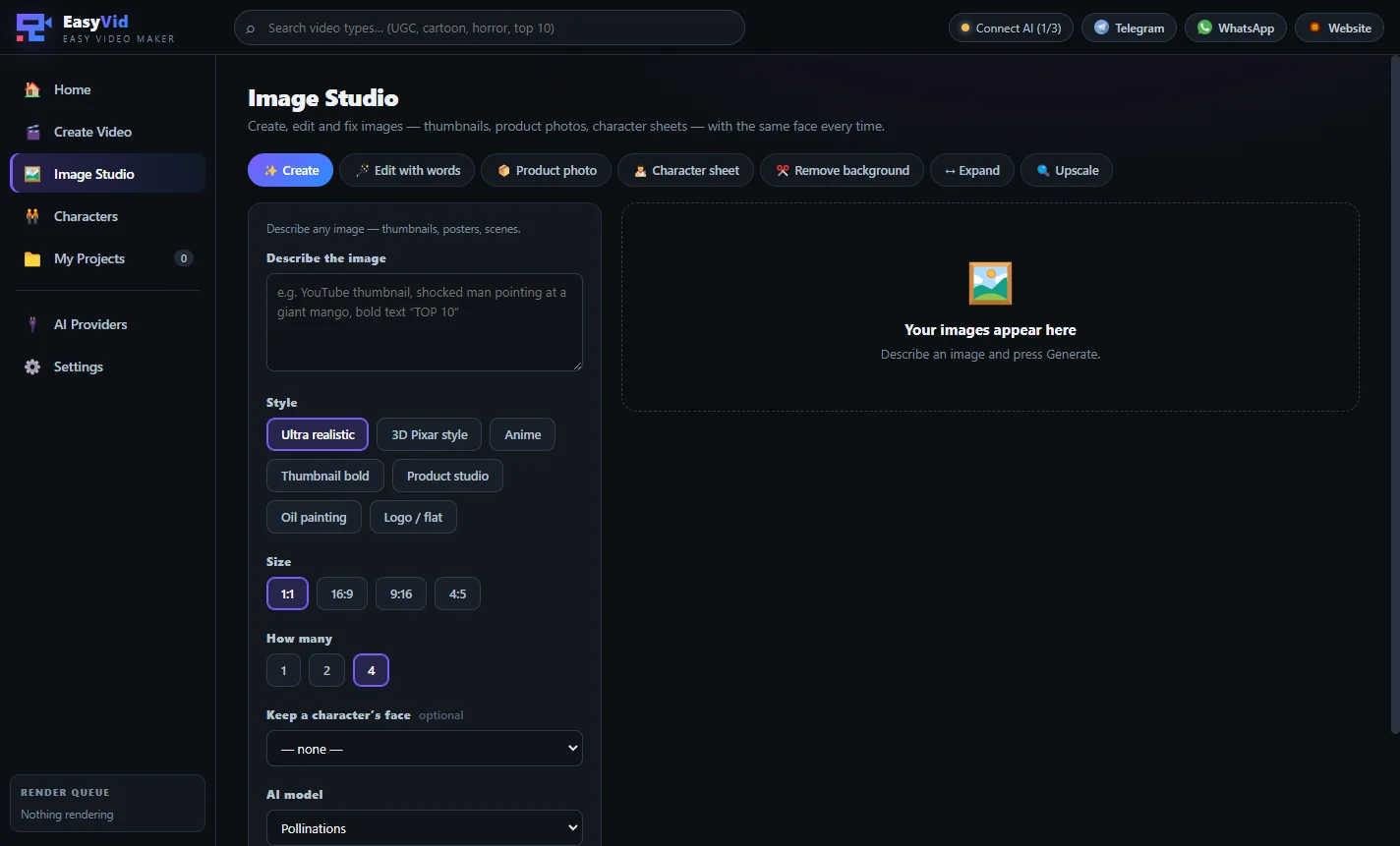Viewport: 1400px width, 846px height.
Task: Select the 4:5 size option
Action: [457, 593]
